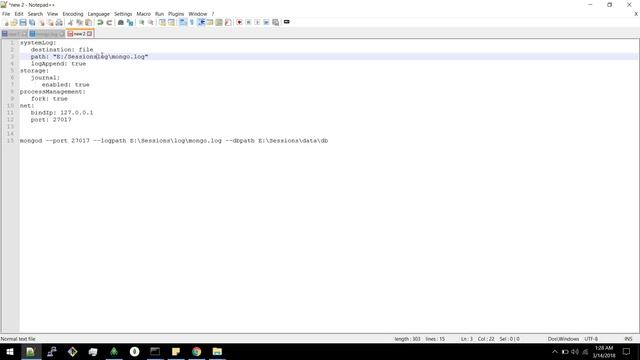
Task: Click the Print toolbar icon
Action: click(59, 22)
